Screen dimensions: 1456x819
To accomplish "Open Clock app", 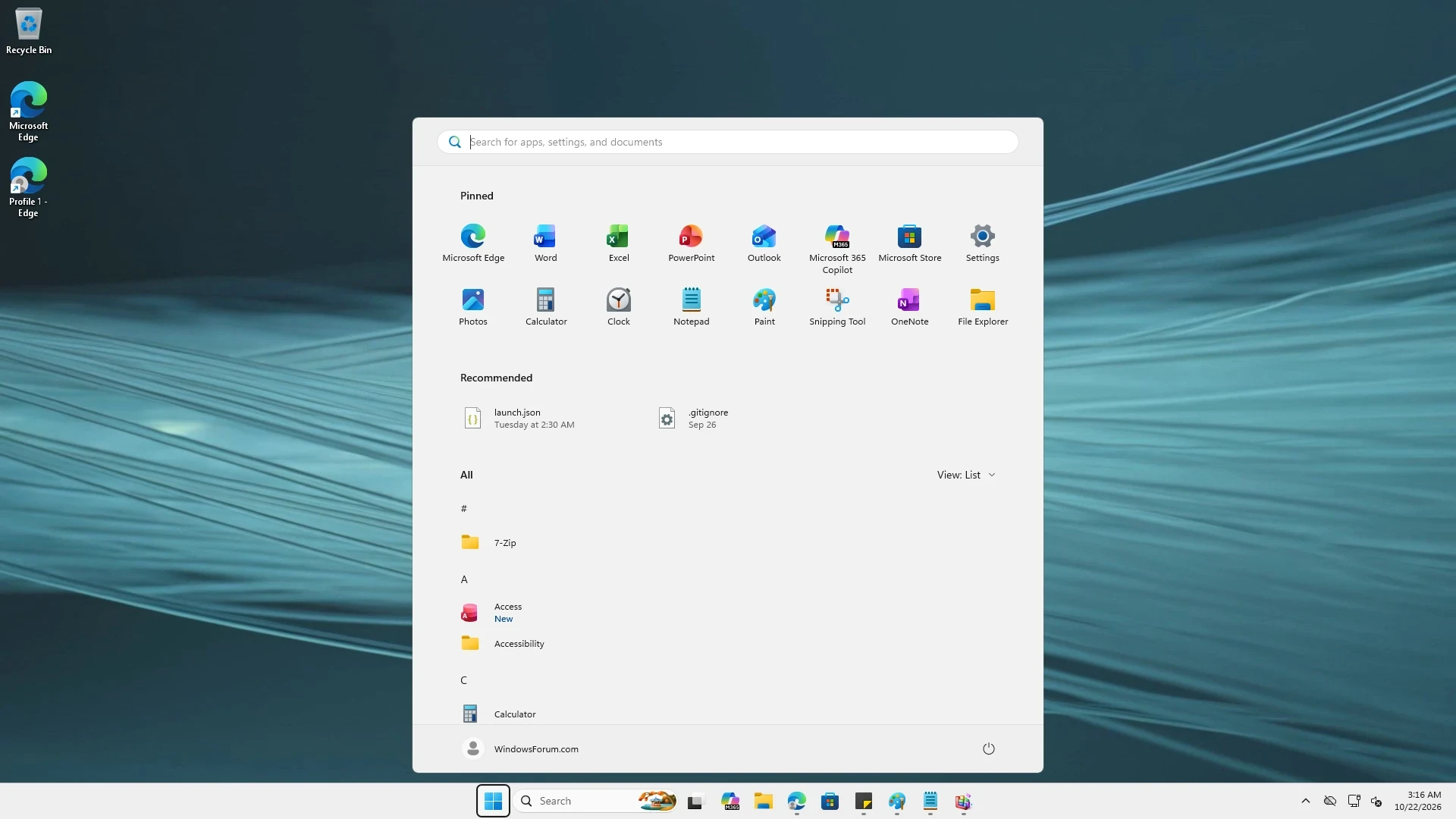I will [x=619, y=307].
